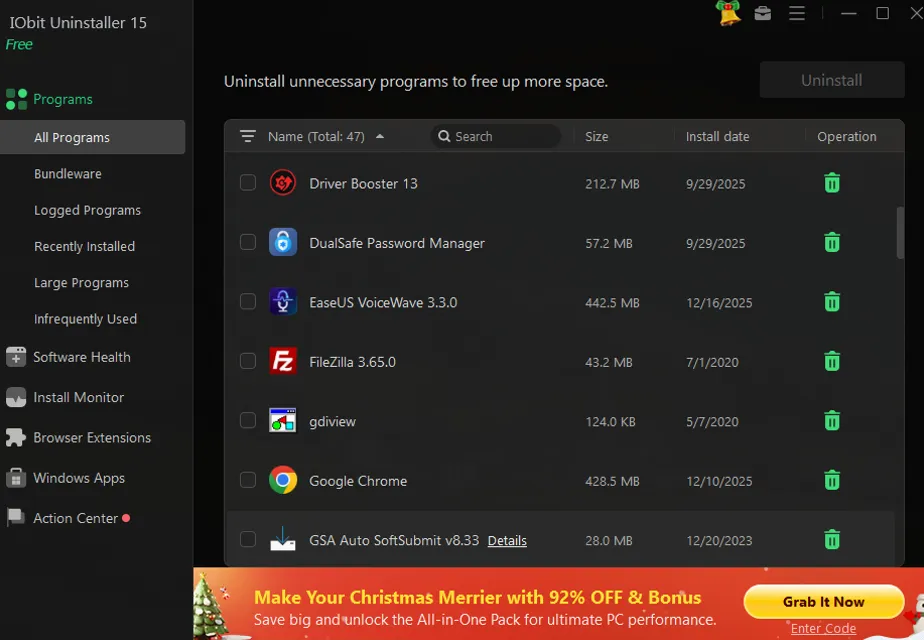The image size is (924, 640).
Task: Click the Free edition label
Action: click(x=19, y=45)
